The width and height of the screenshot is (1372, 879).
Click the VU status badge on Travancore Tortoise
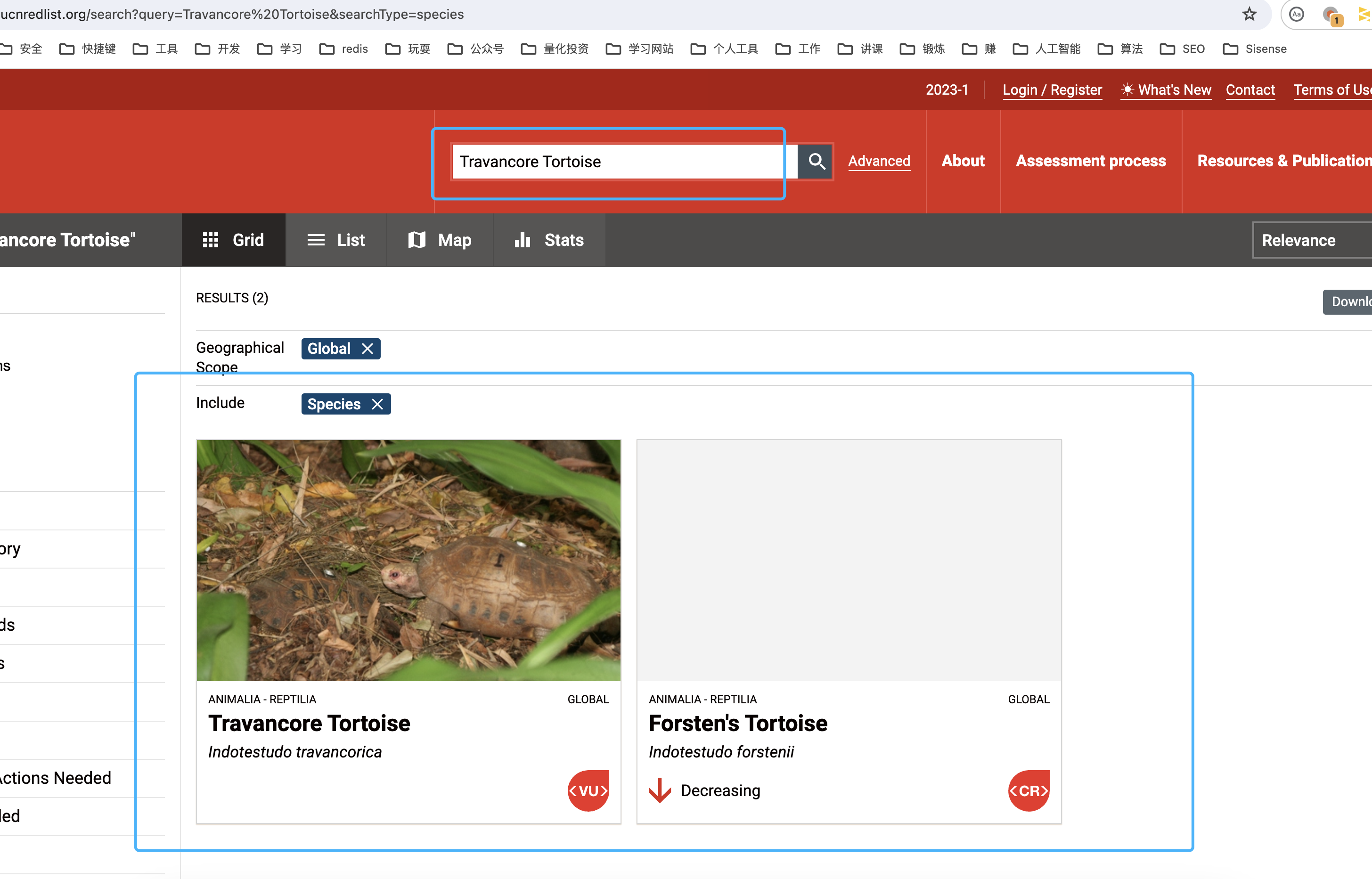click(x=587, y=790)
